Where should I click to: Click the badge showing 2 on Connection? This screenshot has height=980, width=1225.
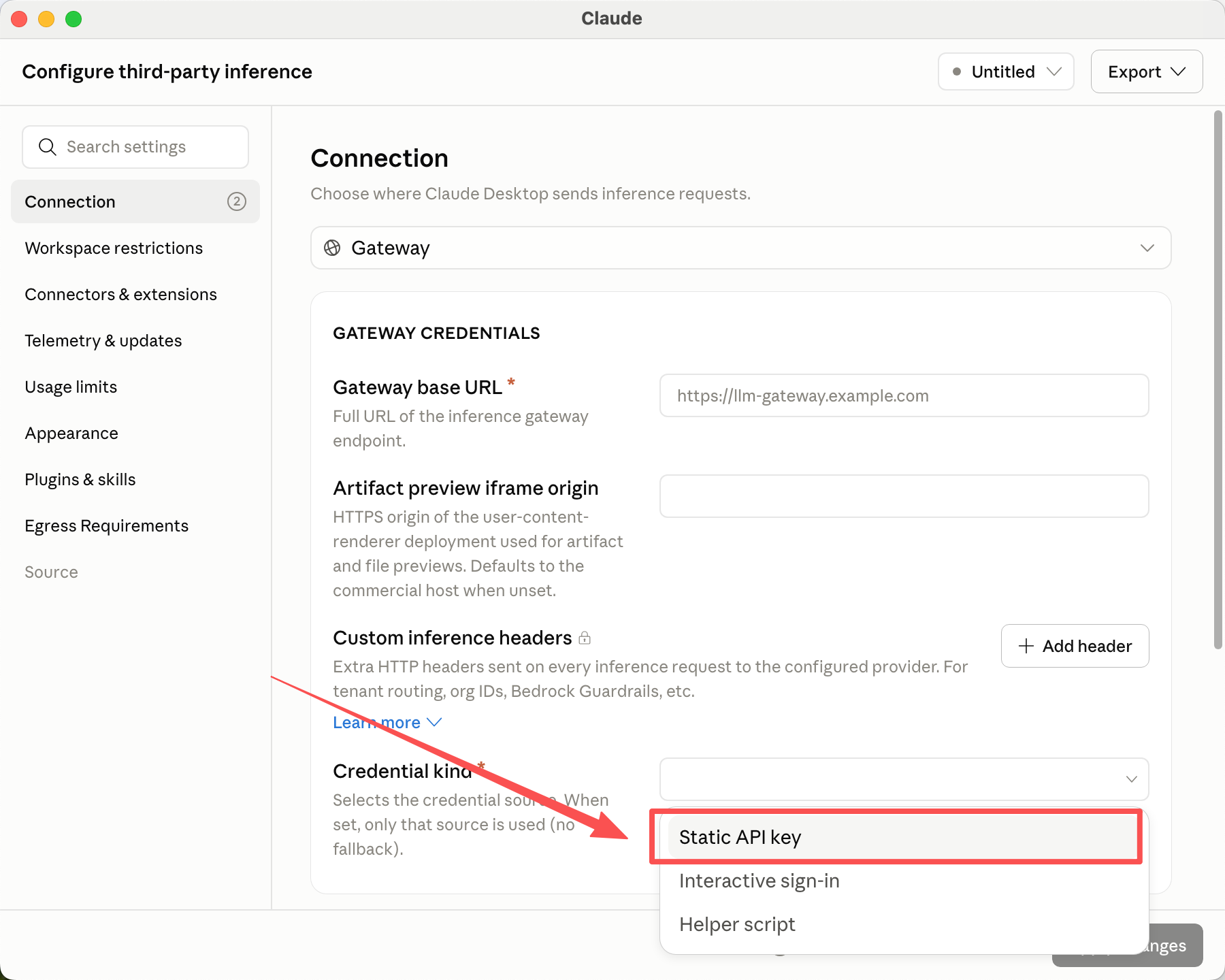236,201
